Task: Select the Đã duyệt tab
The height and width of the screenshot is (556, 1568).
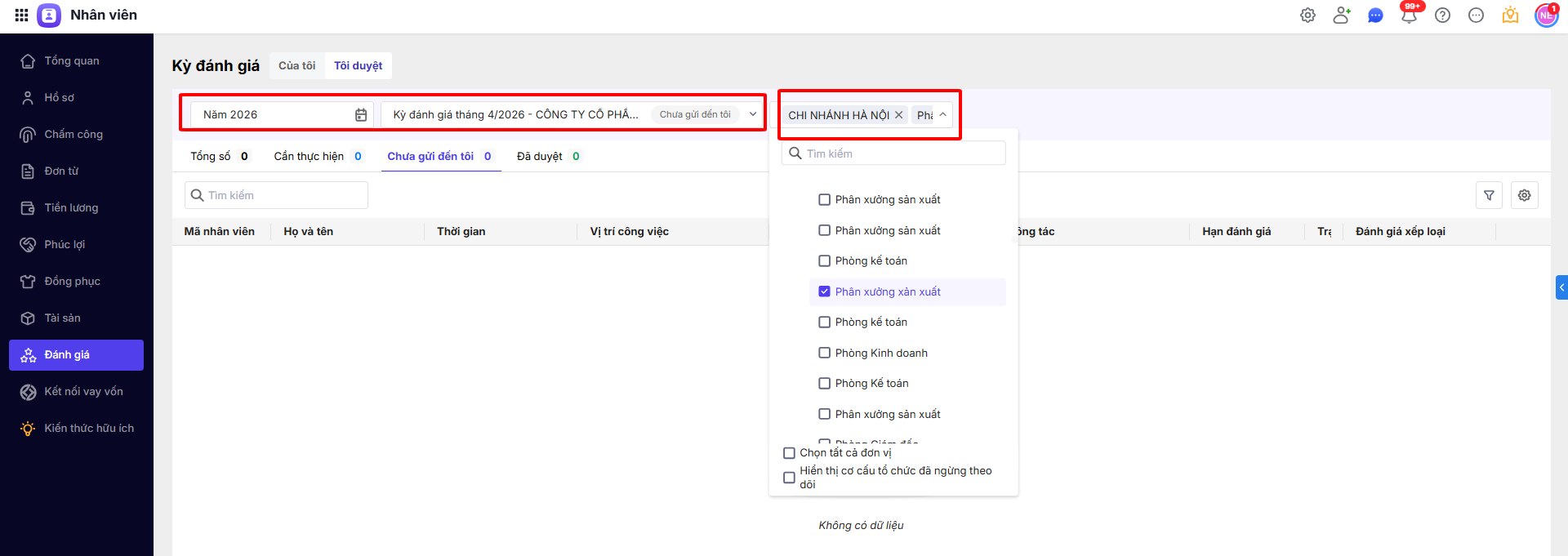Action: [x=540, y=157]
